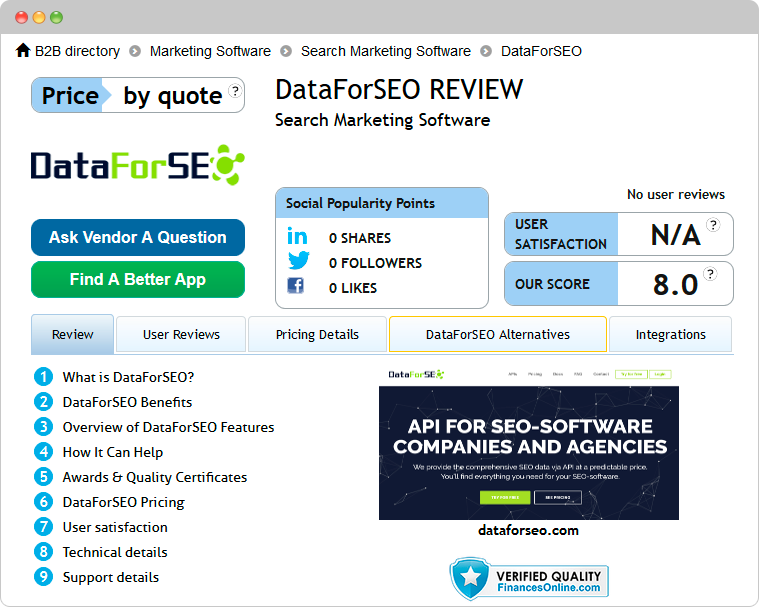759x607 pixels.
Task: Jump to User satisfaction section
Action: pyautogui.click(x=115, y=527)
